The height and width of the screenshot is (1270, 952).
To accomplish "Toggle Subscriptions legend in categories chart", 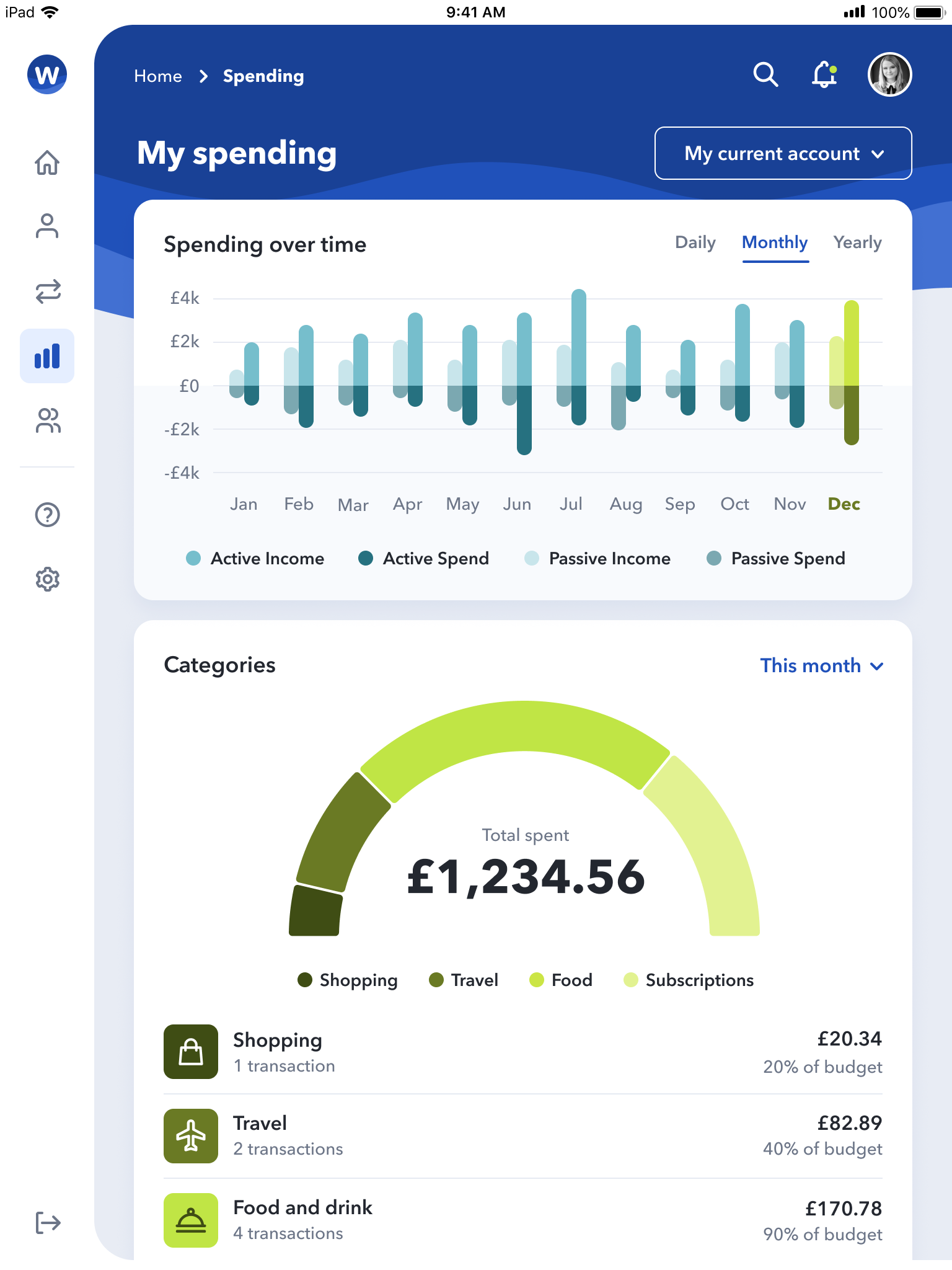I will (x=689, y=980).
